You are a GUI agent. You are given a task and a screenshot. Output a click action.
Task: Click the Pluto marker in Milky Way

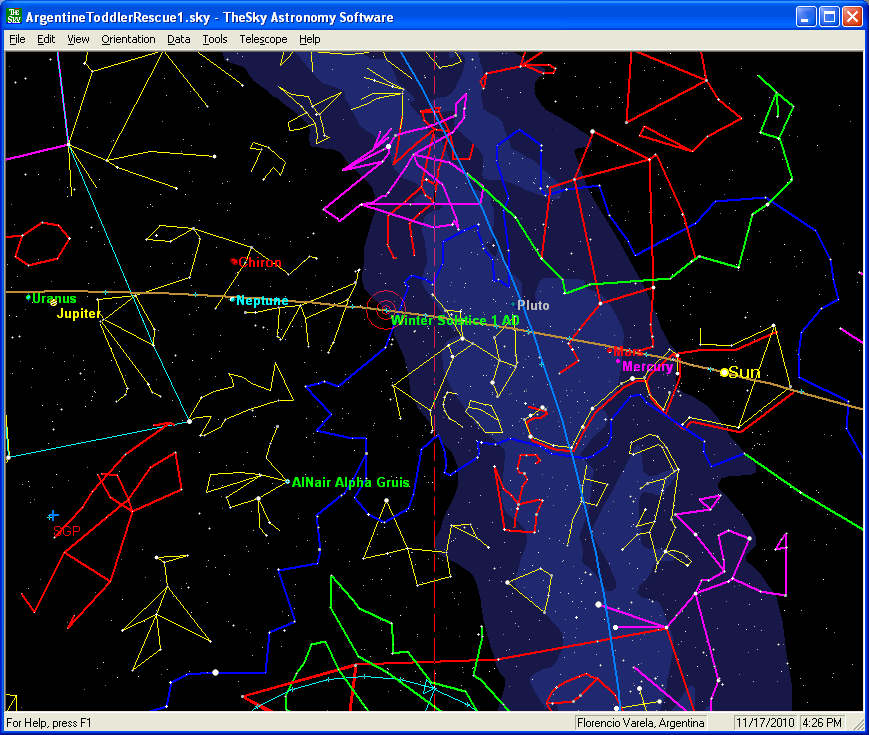tap(516, 304)
